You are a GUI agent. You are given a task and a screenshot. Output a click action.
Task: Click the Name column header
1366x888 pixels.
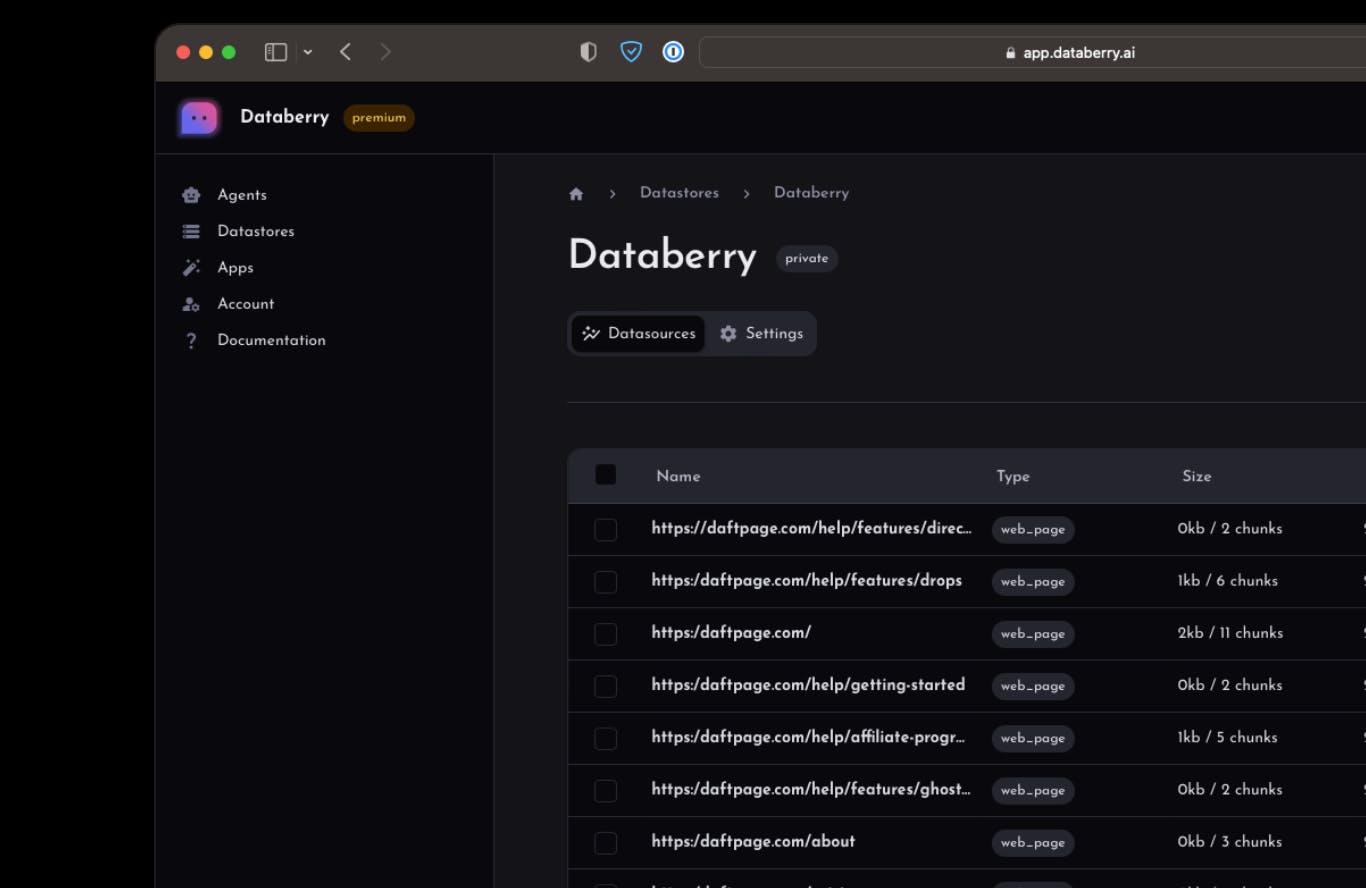click(x=678, y=476)
